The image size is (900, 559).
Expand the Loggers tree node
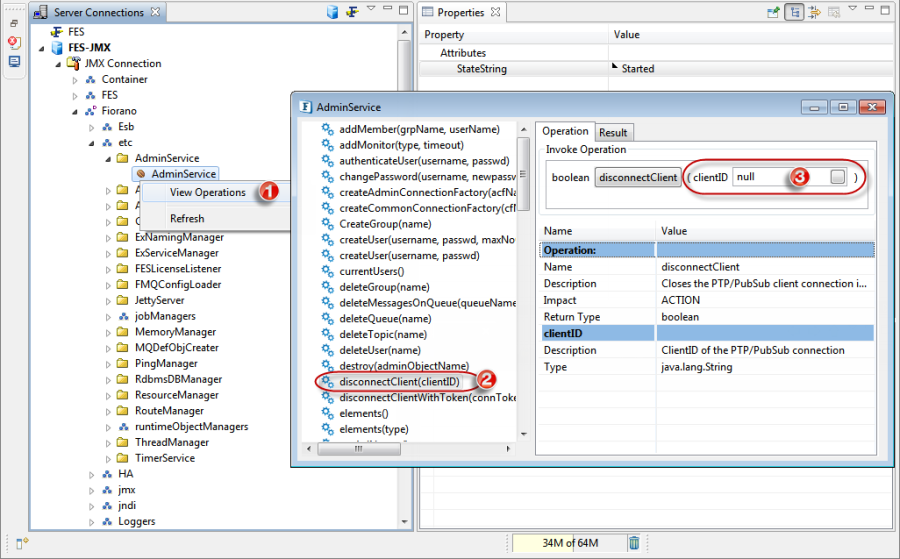click(x=91, y=521)
